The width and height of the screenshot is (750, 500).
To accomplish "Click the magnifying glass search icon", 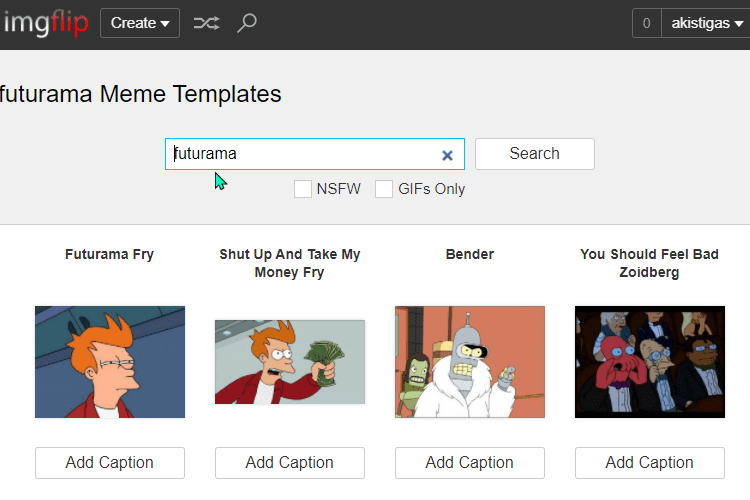I will point(247,23).
